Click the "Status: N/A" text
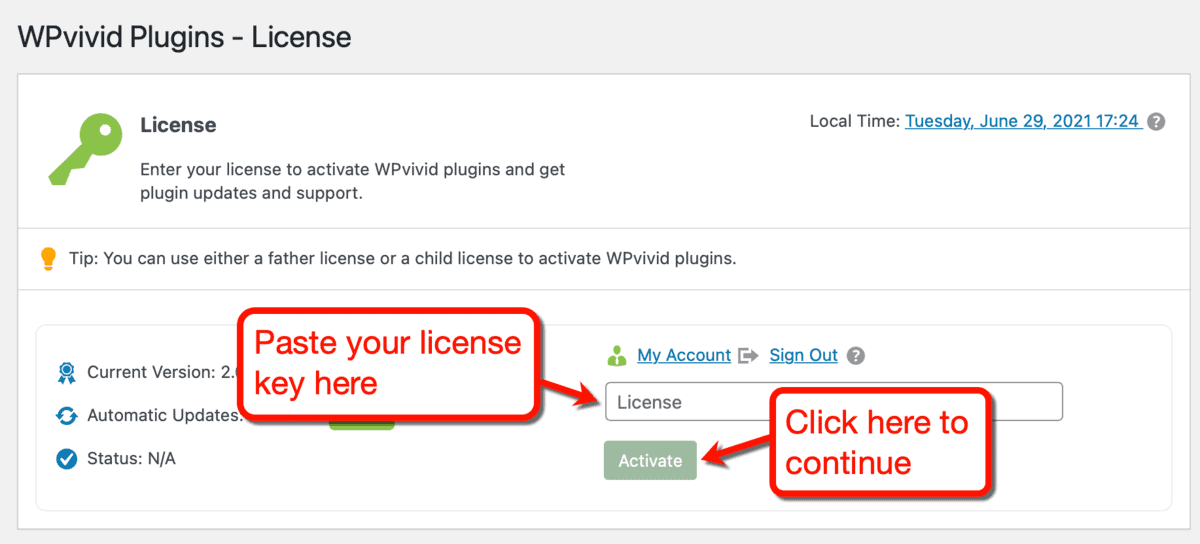The height and width of the screenshot is (544, 1200). 132,458
